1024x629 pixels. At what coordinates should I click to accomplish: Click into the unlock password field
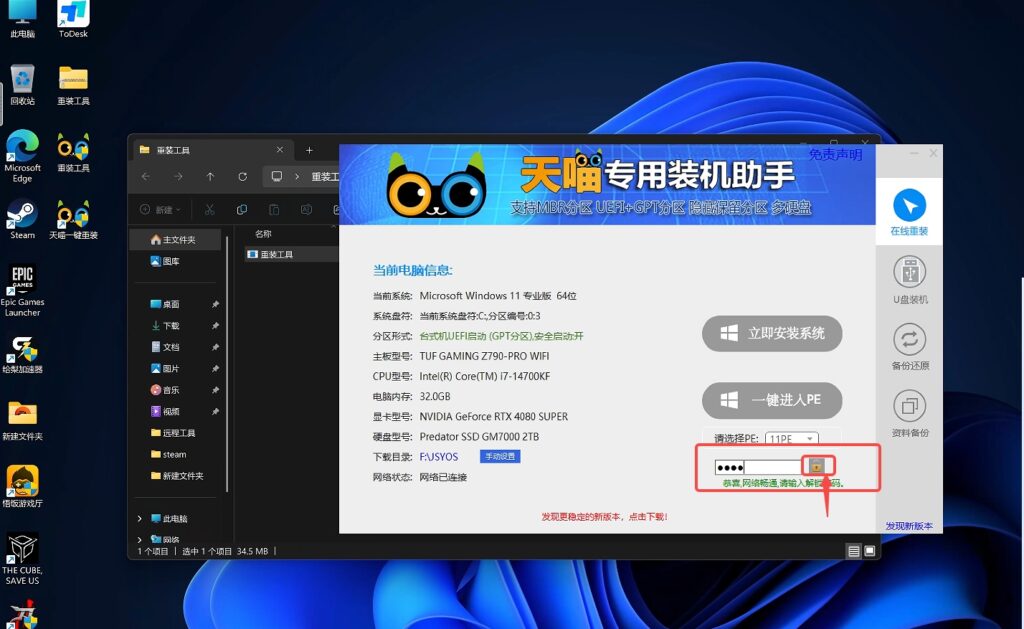pyautogui.click(x=770, y=467)
